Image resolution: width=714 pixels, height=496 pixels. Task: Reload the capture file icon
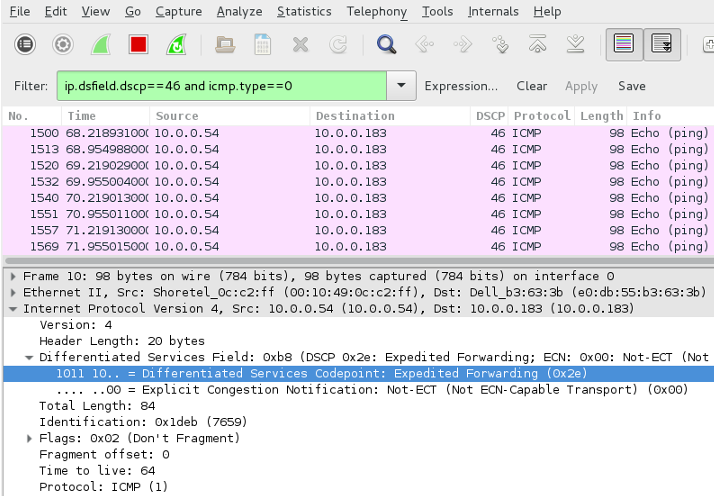pos(338,45)
